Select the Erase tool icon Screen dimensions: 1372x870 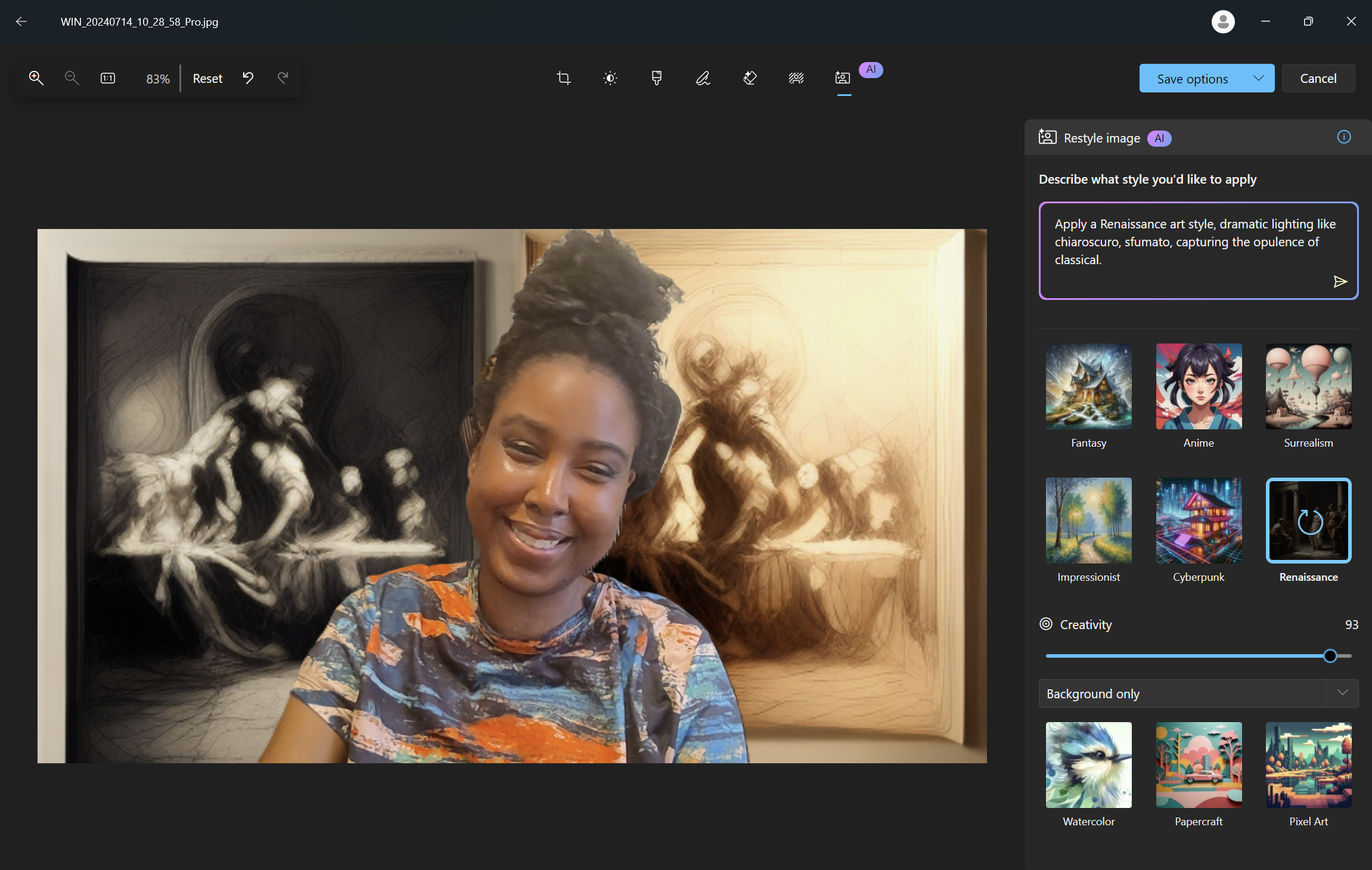click(x=750, y=78)
